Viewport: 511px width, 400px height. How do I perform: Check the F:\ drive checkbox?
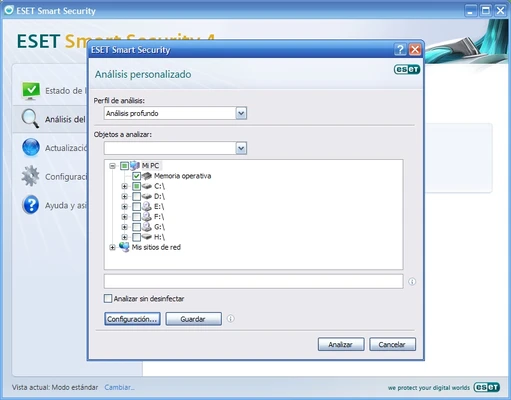[136, 217]
